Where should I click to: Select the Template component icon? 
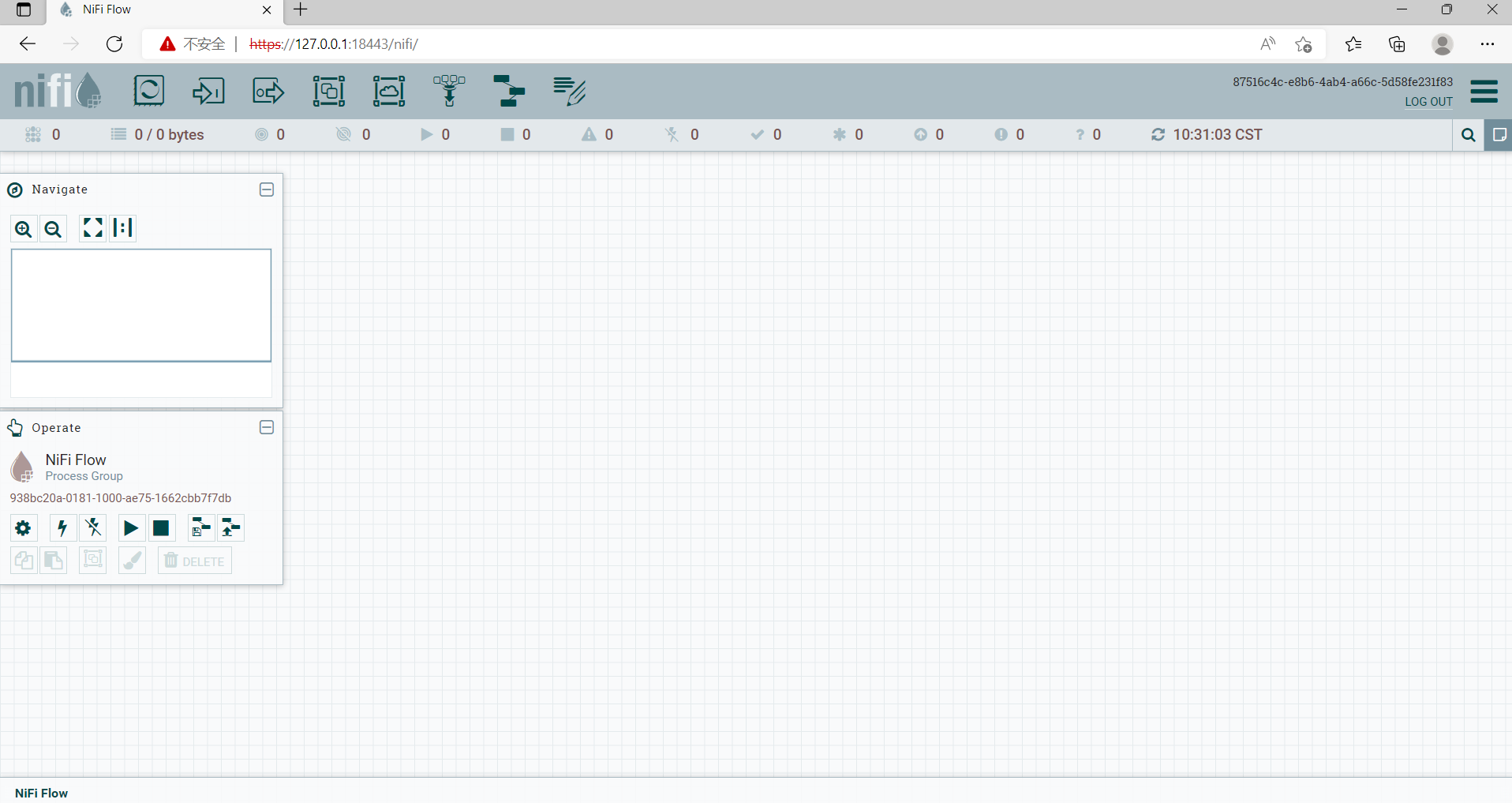pyautogui.click(x=509, y=92)
